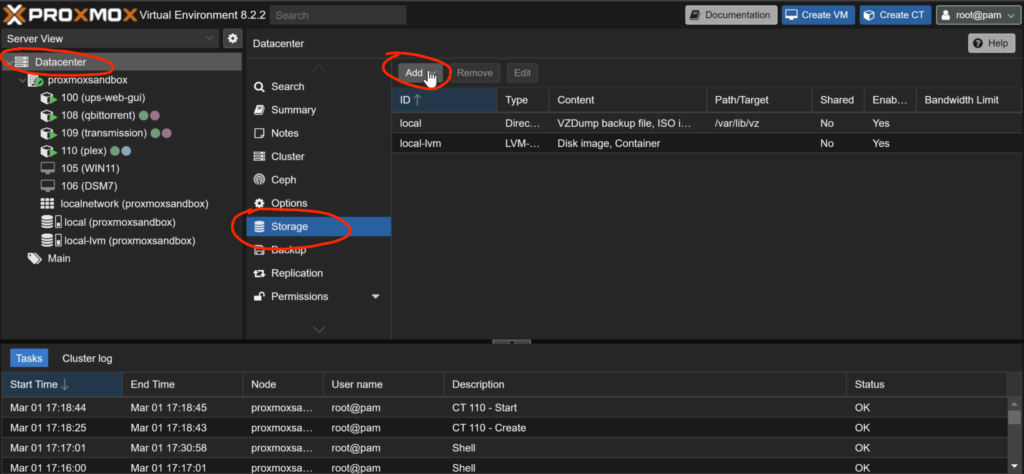Screen dimensions: 1024x474
Task: Click the Status column header in tasks
Action: (x=927, y=385)
